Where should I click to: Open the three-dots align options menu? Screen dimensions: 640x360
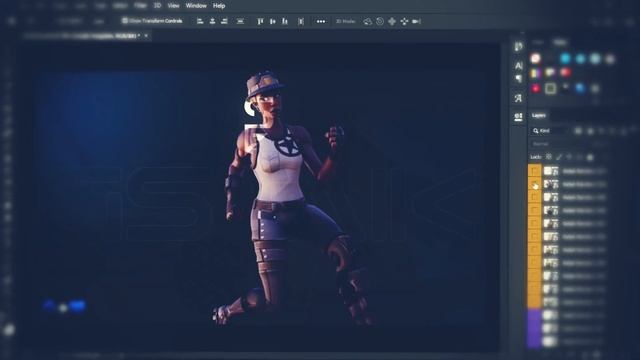(321, 21)
